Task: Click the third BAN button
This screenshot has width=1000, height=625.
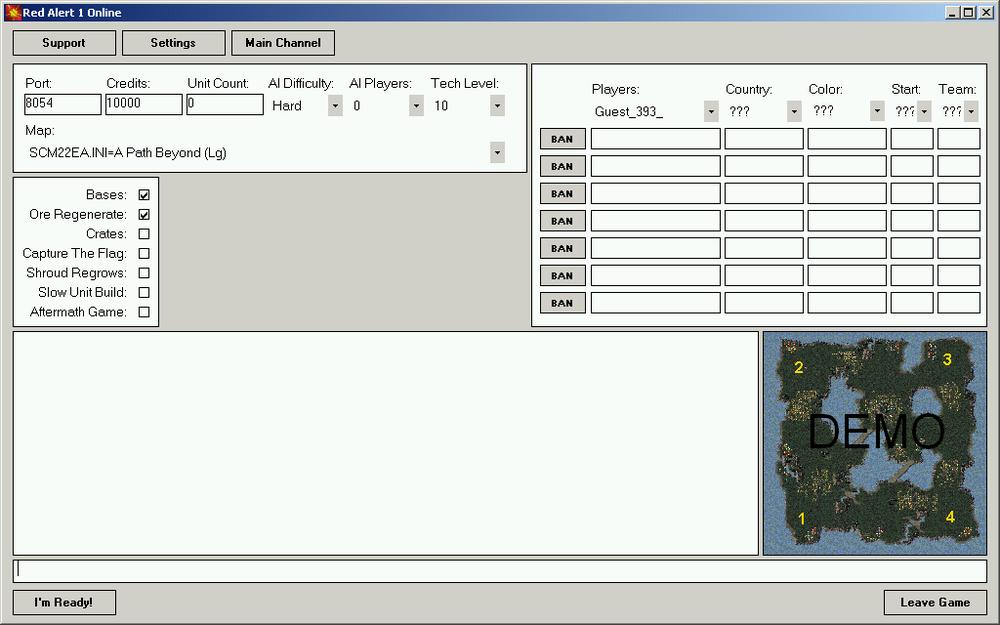Action: (562, 193)
